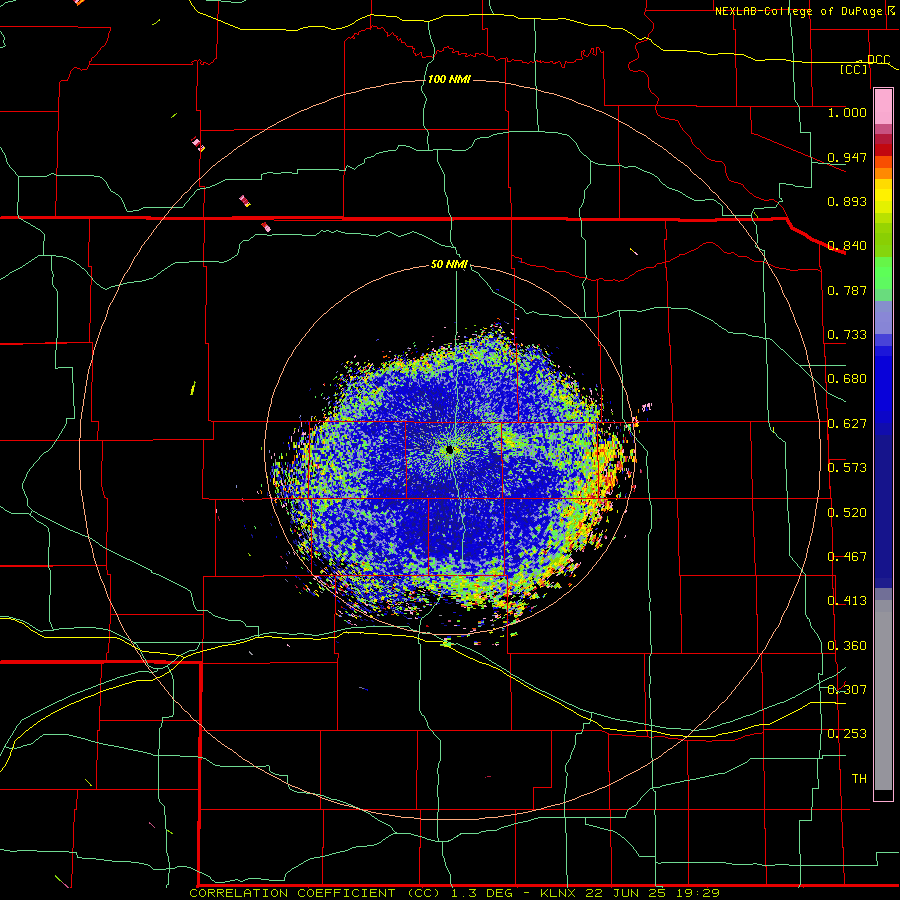
Task: Select the 0.893 scale value
Action: [847, 201]
